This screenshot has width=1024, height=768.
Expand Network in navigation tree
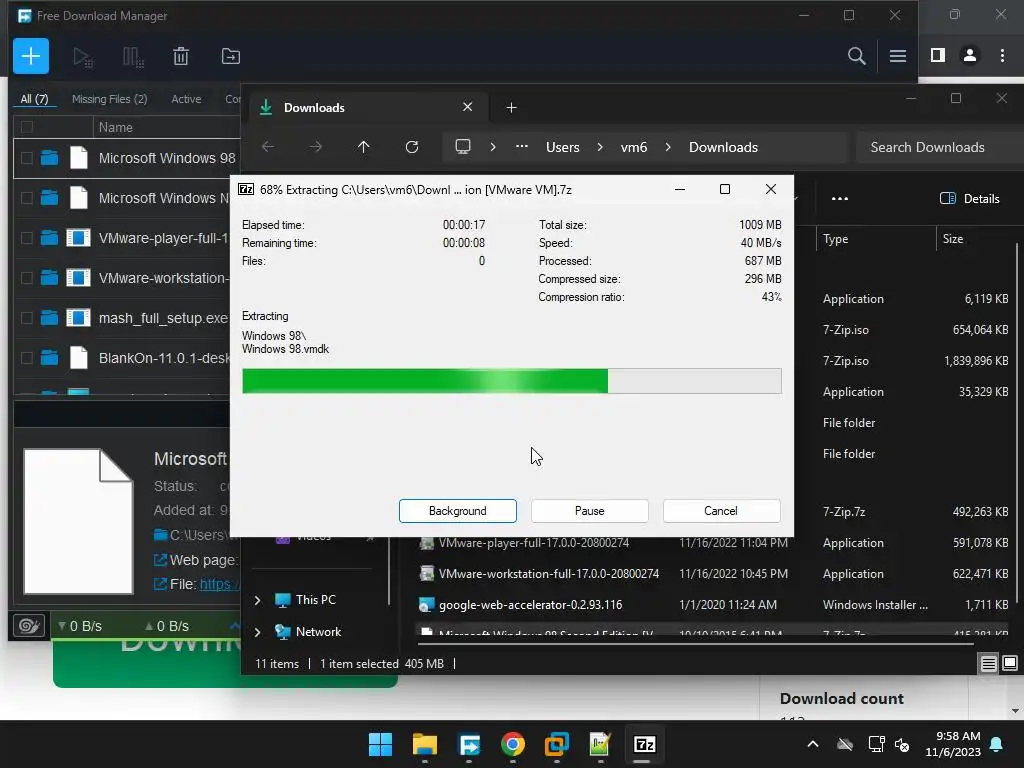(257, 632)
